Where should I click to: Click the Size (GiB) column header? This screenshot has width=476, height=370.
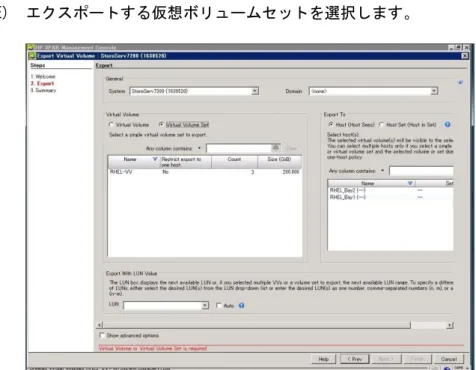pos(279,162)
